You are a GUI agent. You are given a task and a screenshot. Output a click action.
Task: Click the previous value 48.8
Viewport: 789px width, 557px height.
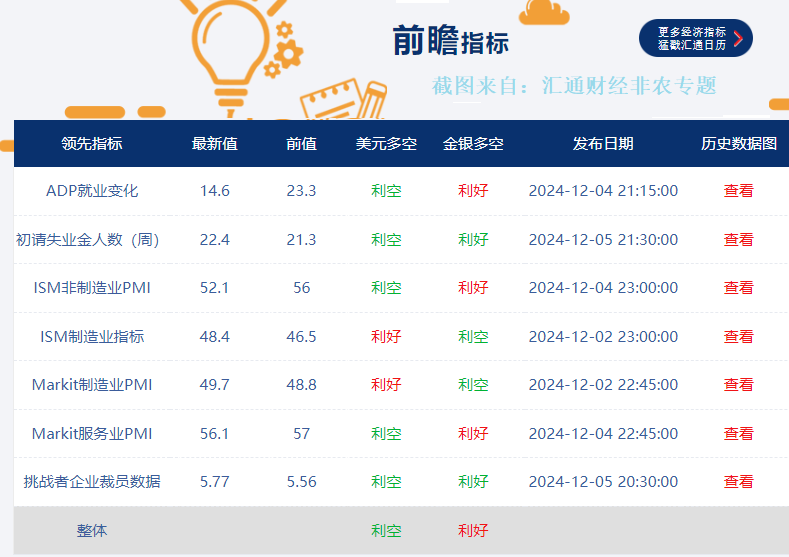[x=301, y=385]
